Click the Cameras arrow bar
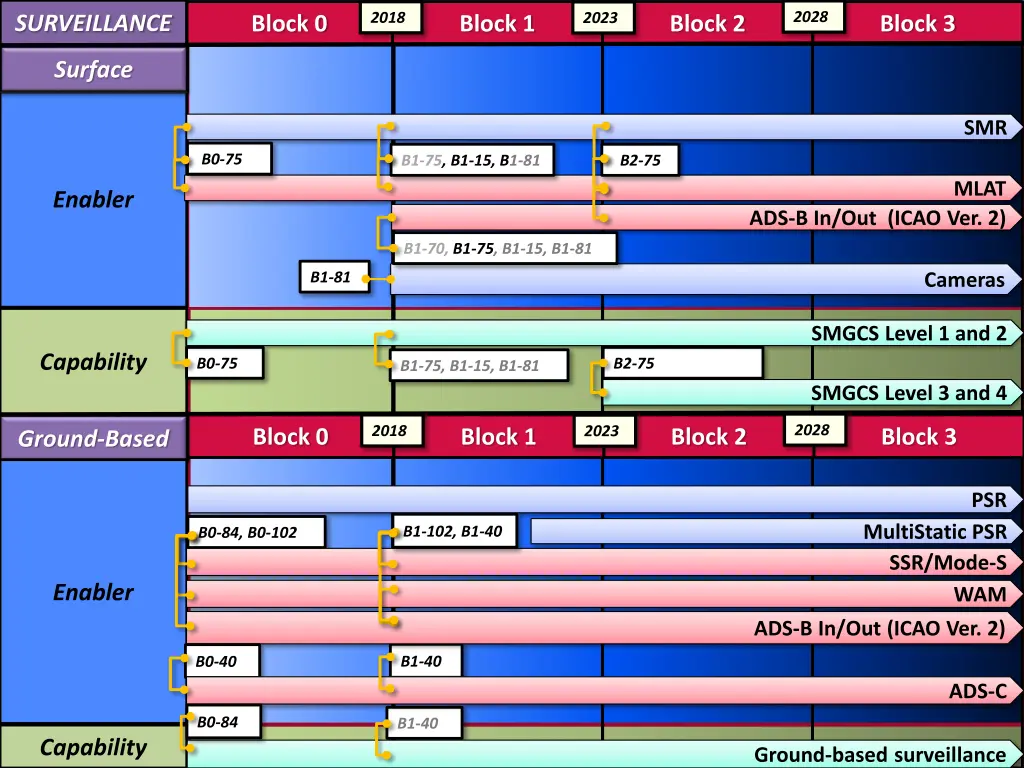 [707, 280]
